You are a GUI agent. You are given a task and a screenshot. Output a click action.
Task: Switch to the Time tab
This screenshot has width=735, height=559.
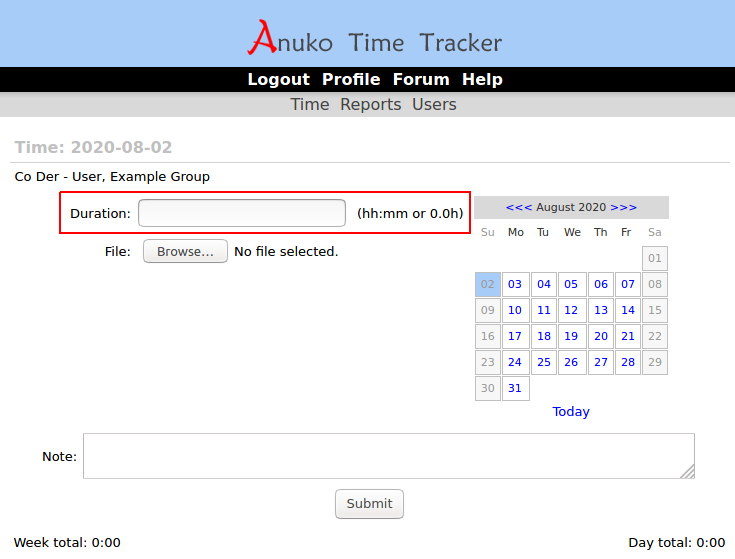tap(309, 104)
